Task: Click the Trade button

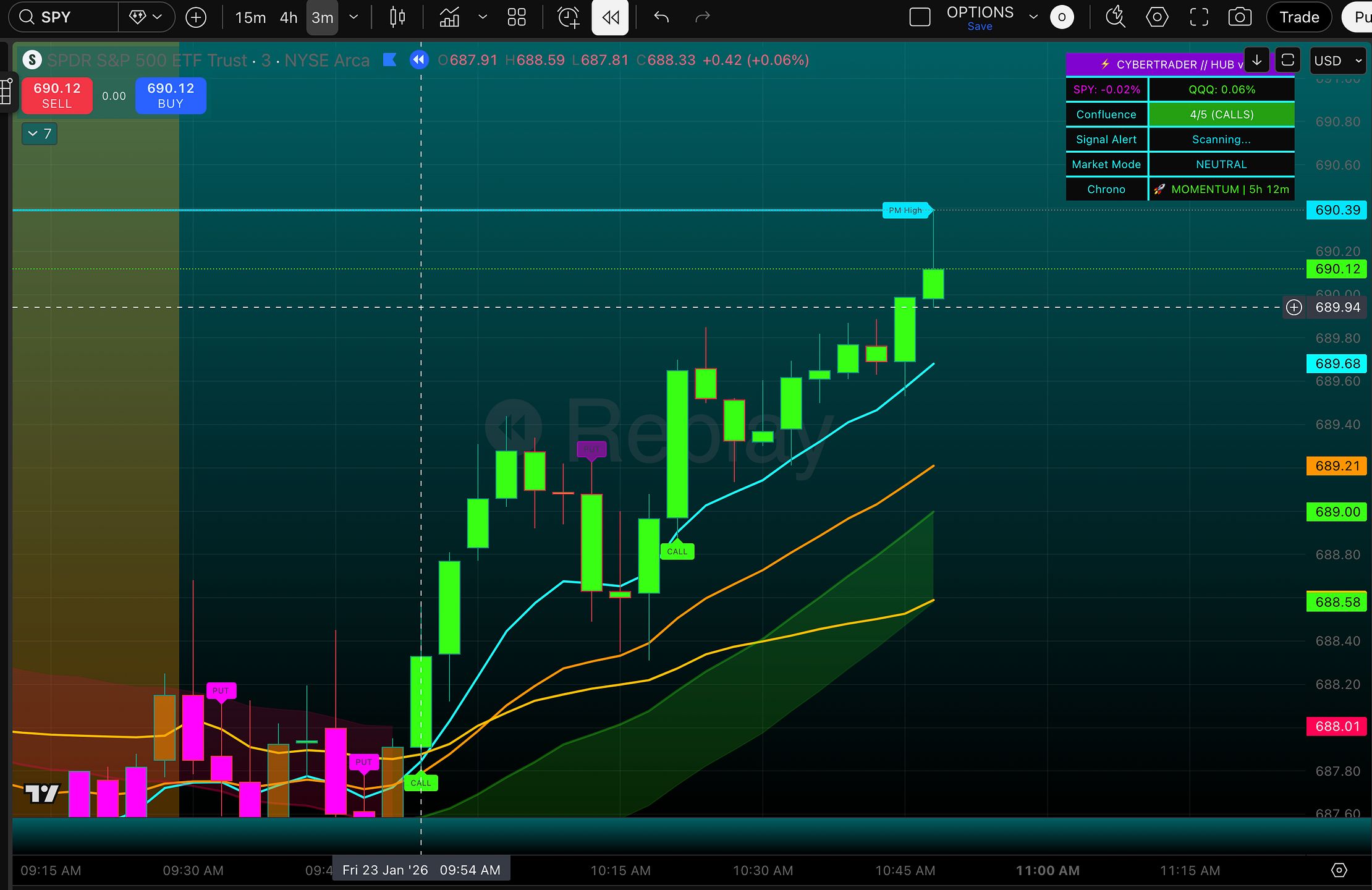Action: point(1299,17)
